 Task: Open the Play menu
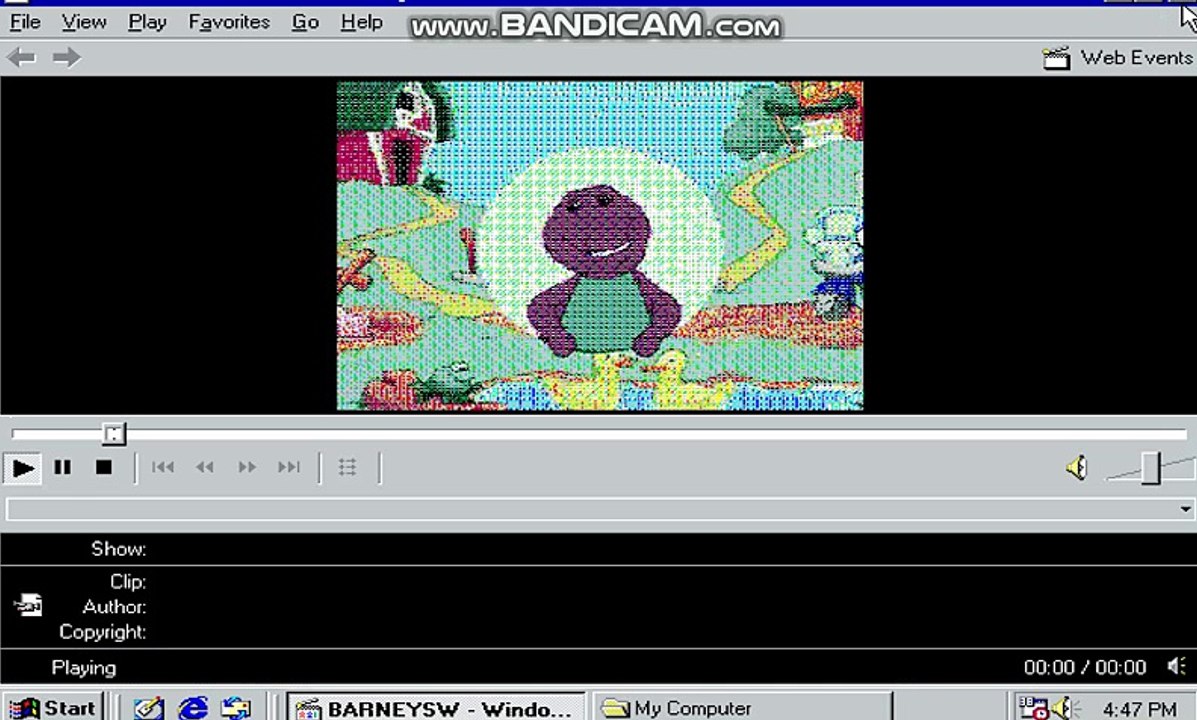coord(147,22)
